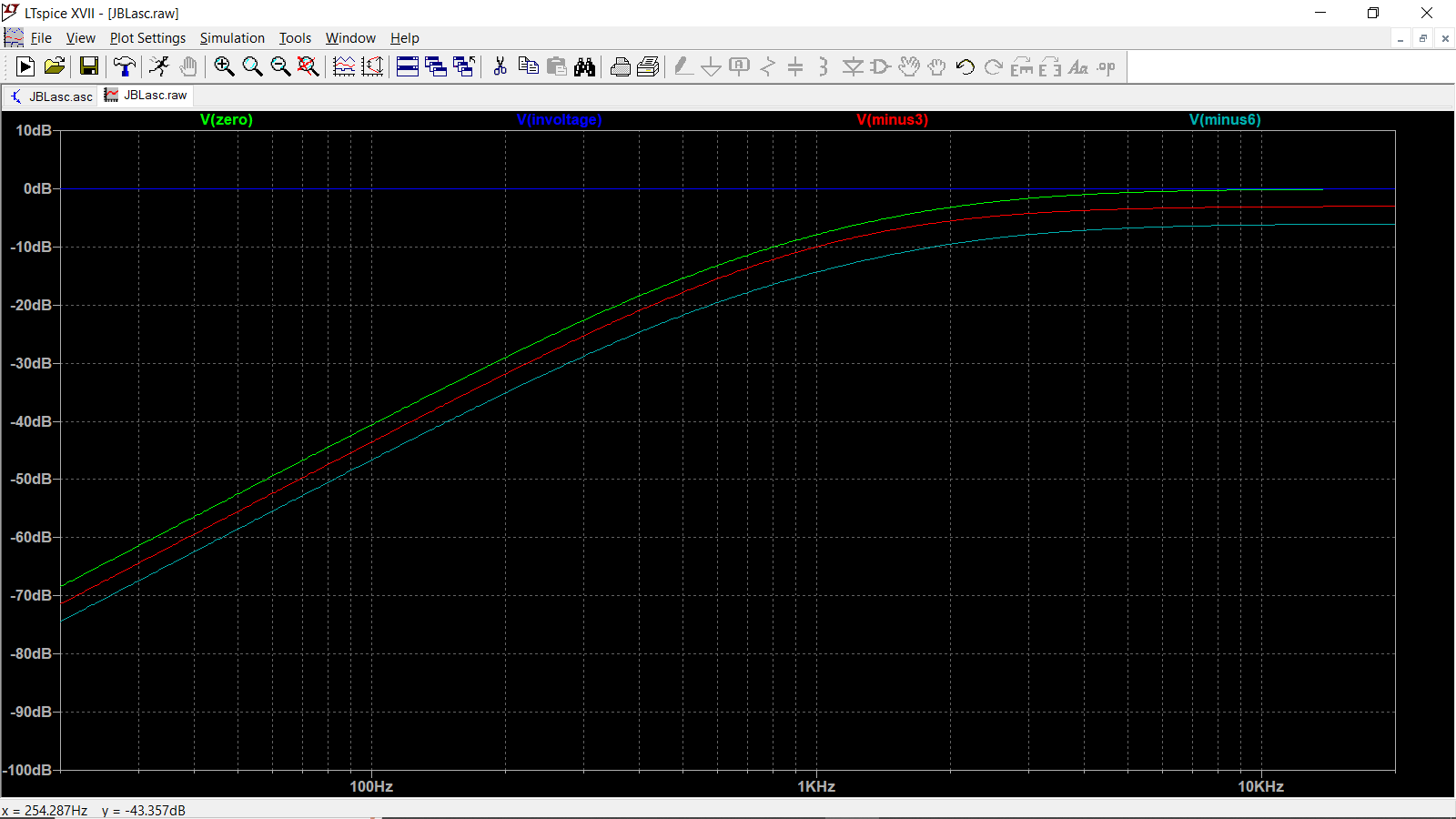Click the V(minus6) trace label
Image resolution: width=1456 pixels, height=819 pixels.
[x=1225, y=120]
